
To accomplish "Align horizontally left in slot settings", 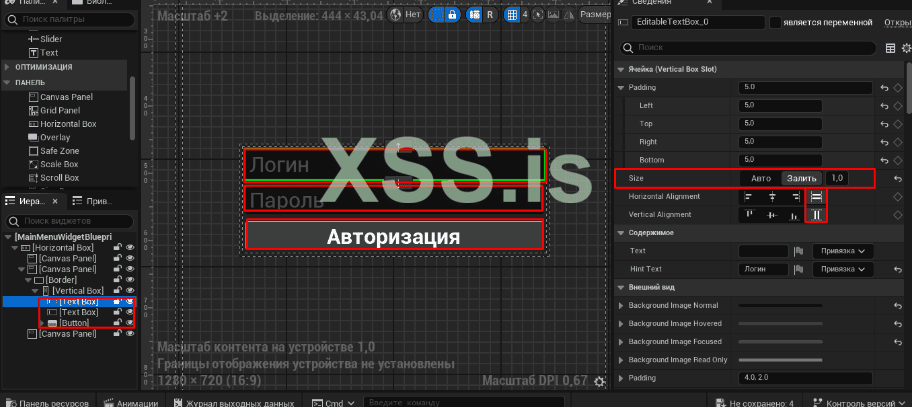I will [749, 197].
